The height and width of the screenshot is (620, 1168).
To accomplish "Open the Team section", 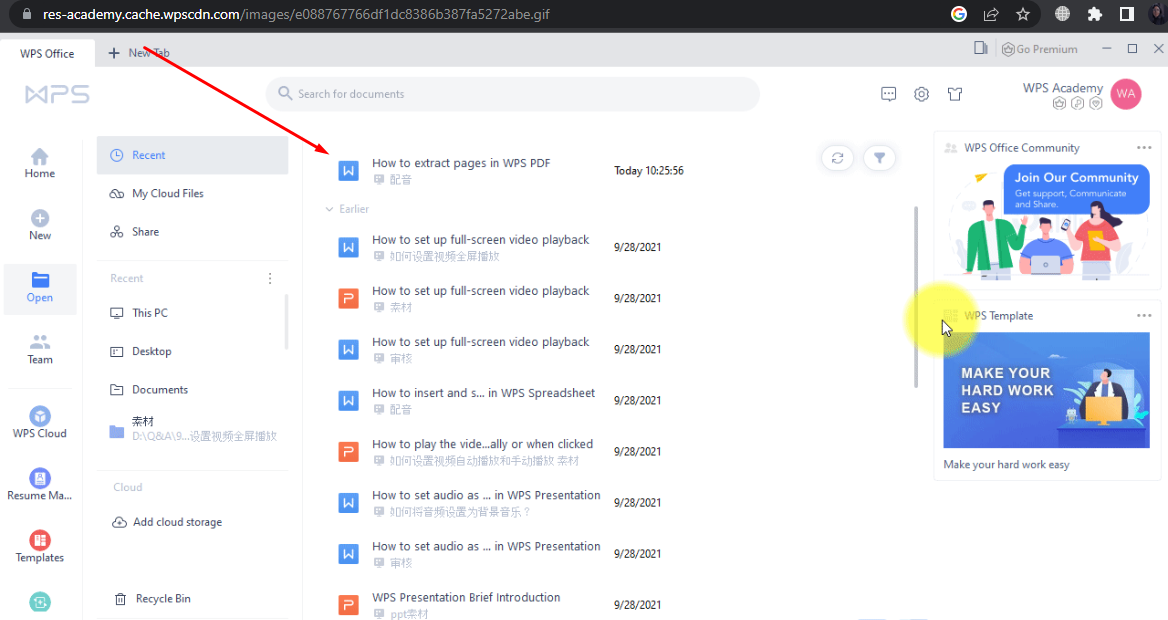I will pyautogui.click(x=39, y=346).
